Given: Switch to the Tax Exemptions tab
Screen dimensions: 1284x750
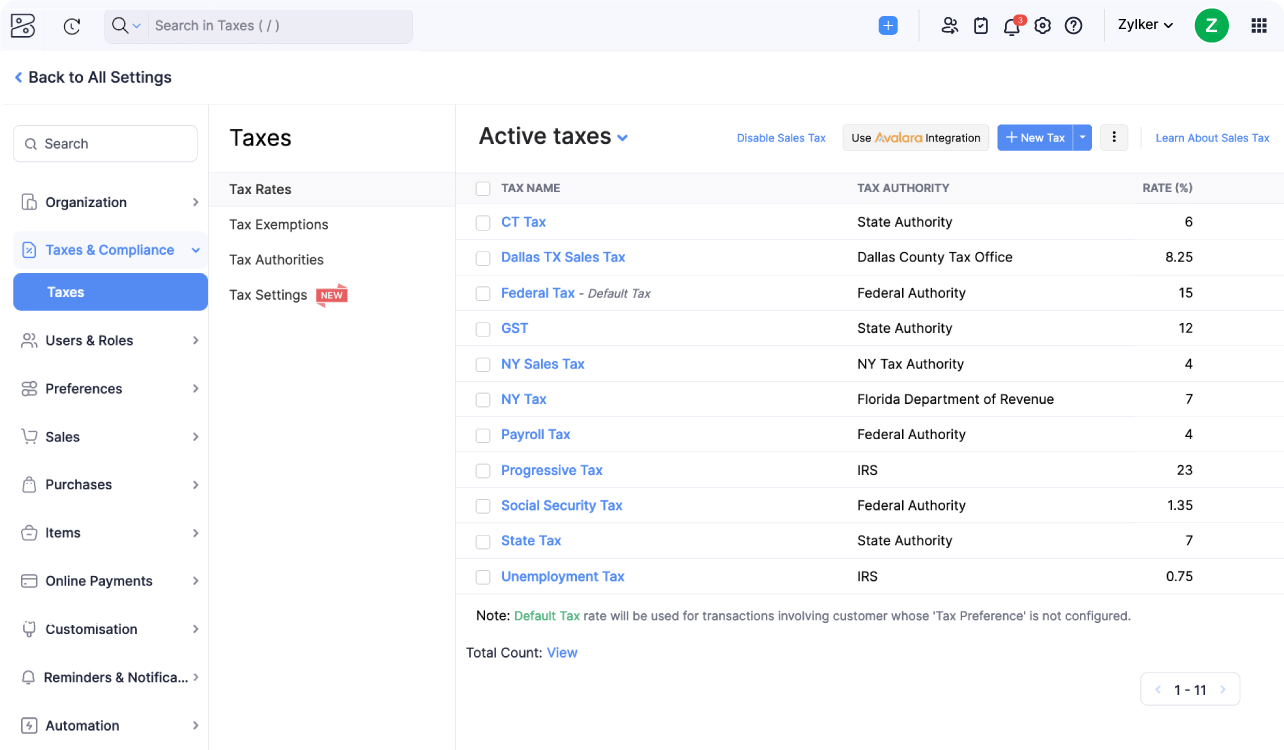Looking at the screenshot, I should click(279, 225).
